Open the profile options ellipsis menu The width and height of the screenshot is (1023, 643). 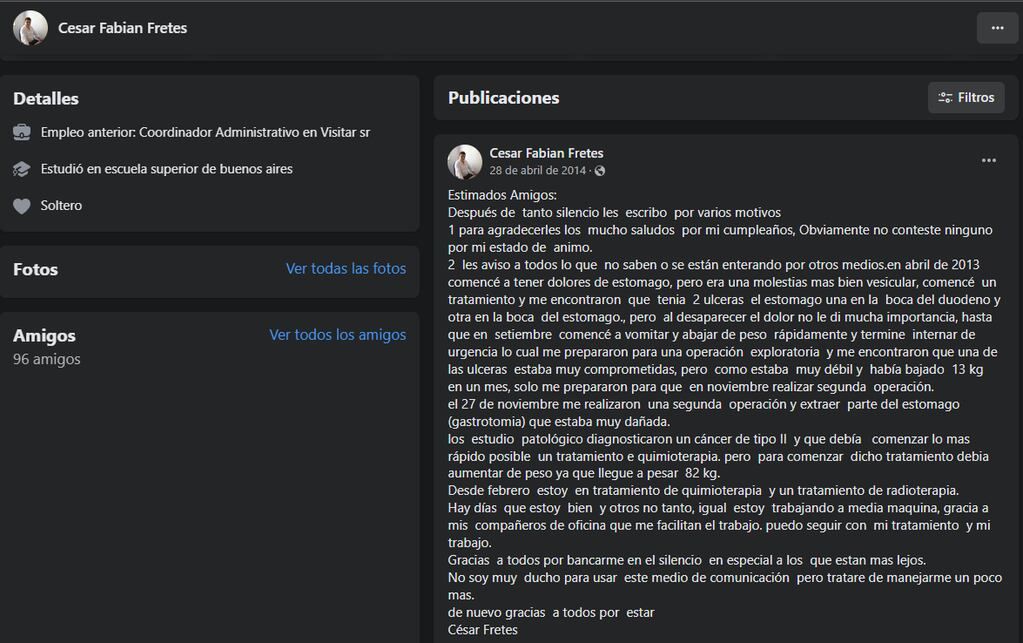pos(996,27)
